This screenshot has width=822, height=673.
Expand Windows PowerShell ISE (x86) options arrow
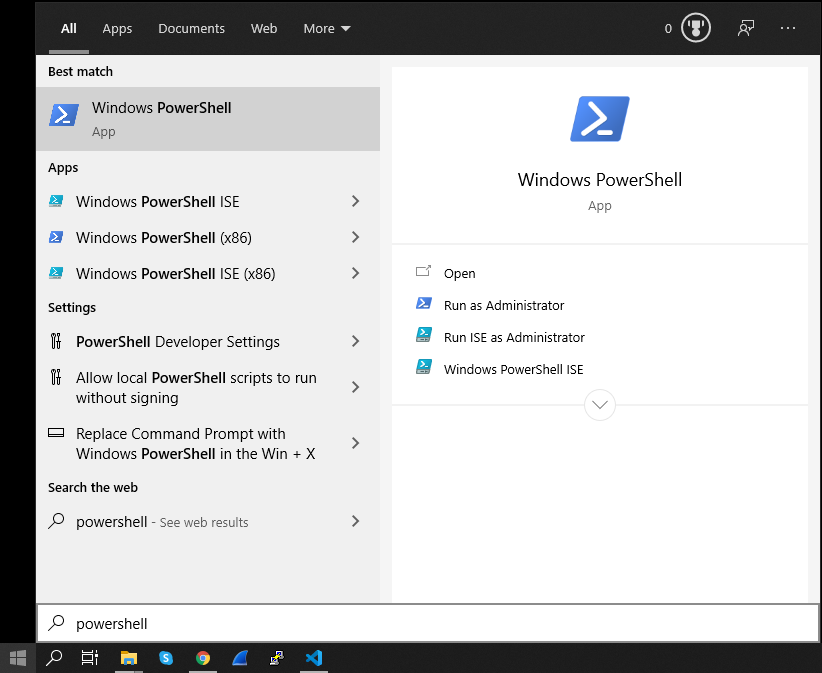tap(355, 273)
